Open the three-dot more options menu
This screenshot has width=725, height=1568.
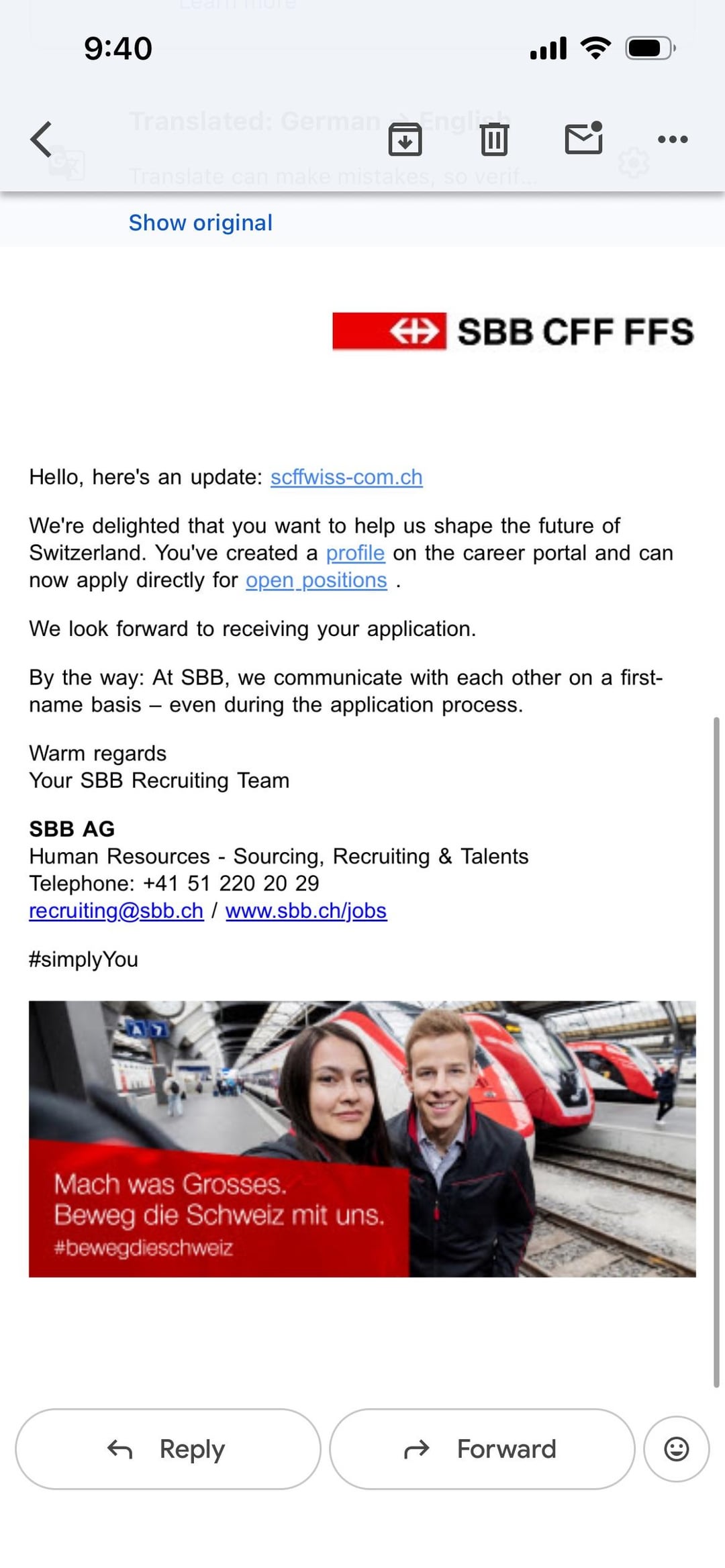click(x=673, y=140)
